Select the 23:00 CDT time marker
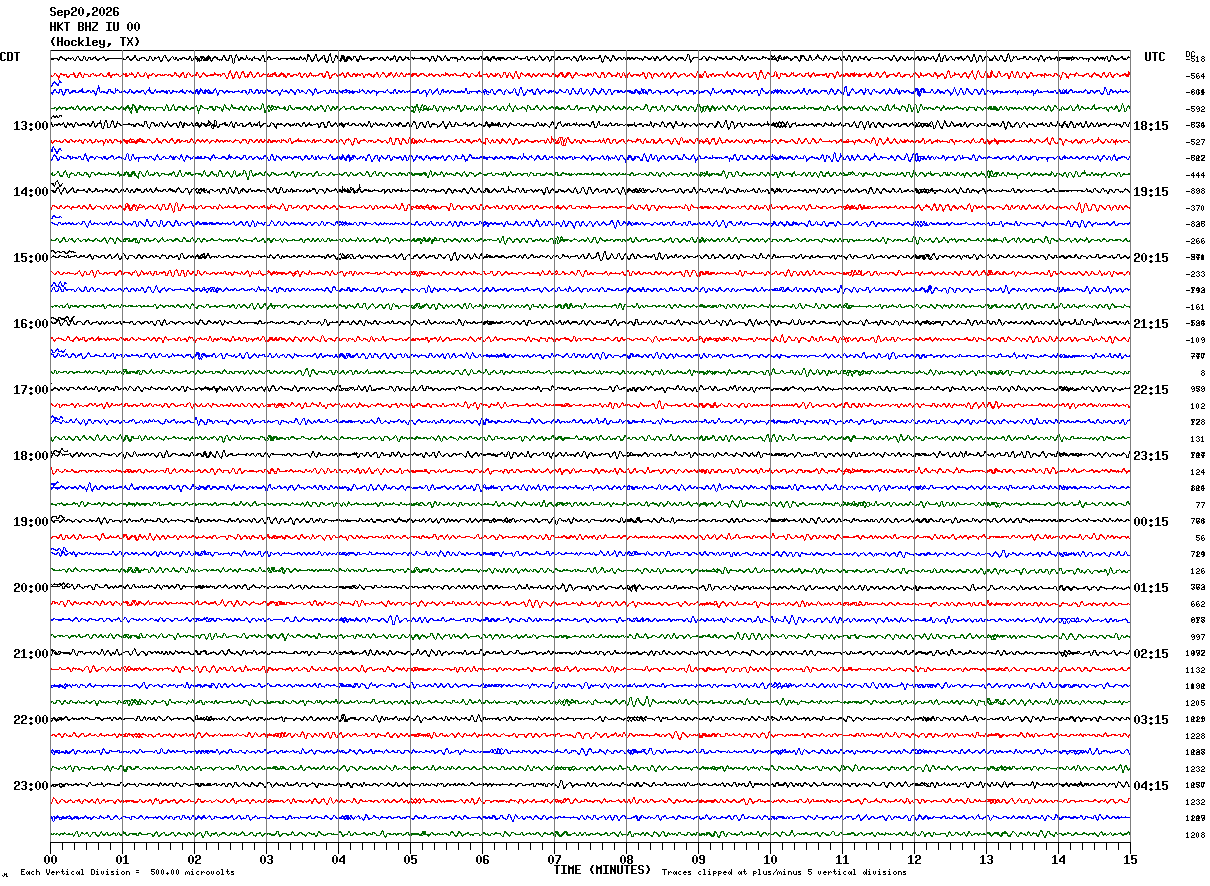1210x886 pixels. [x=30, y=786]
